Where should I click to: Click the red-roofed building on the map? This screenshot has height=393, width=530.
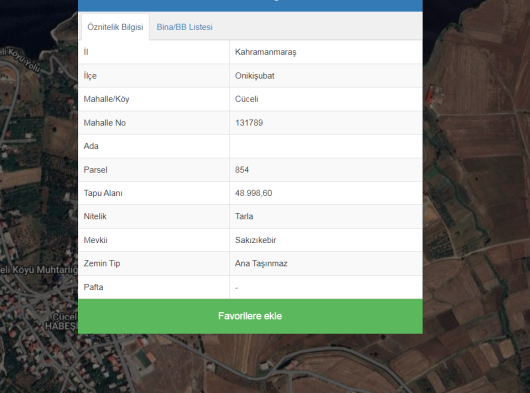tap(429, 95)
